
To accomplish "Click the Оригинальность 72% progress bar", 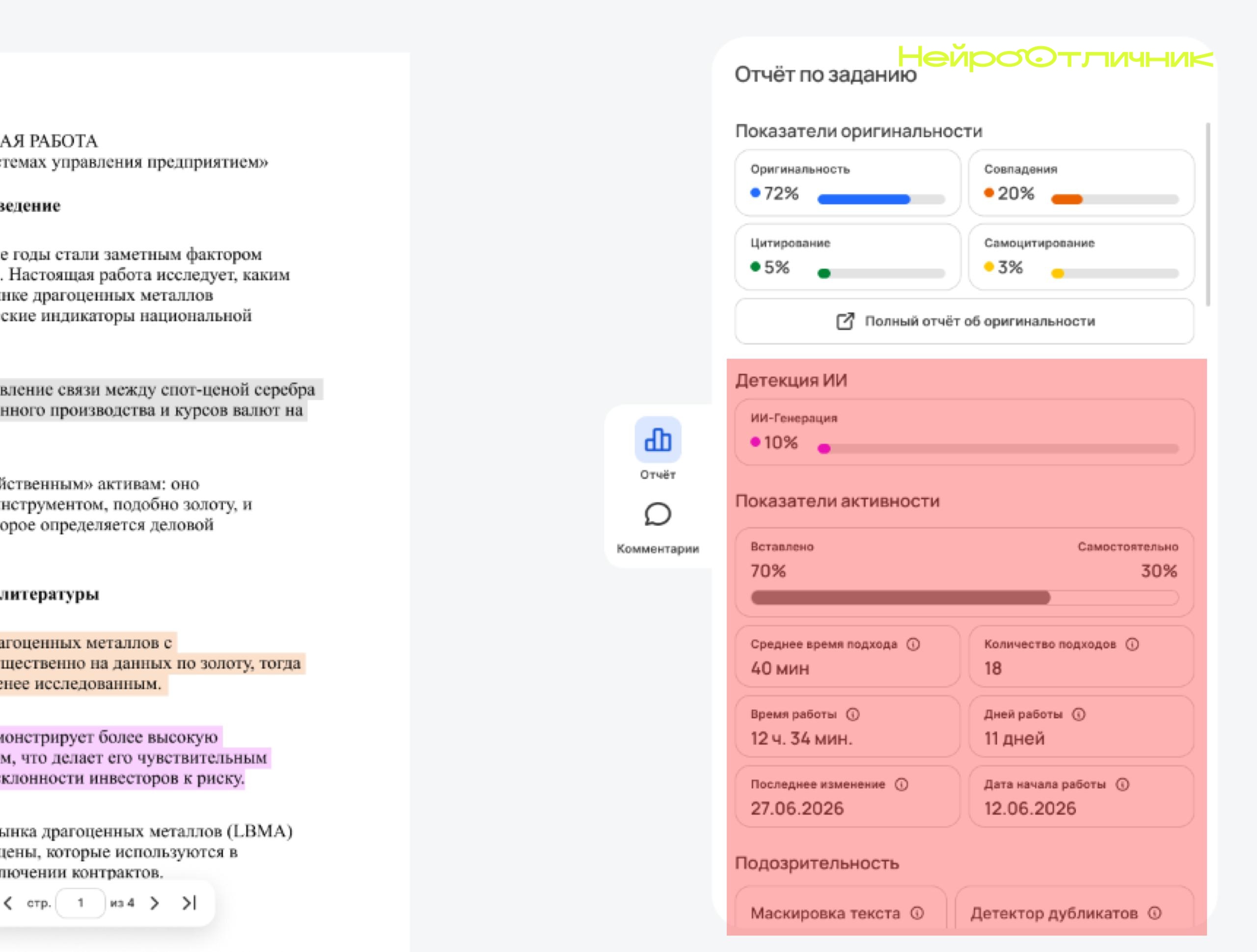I will [881, 199].
